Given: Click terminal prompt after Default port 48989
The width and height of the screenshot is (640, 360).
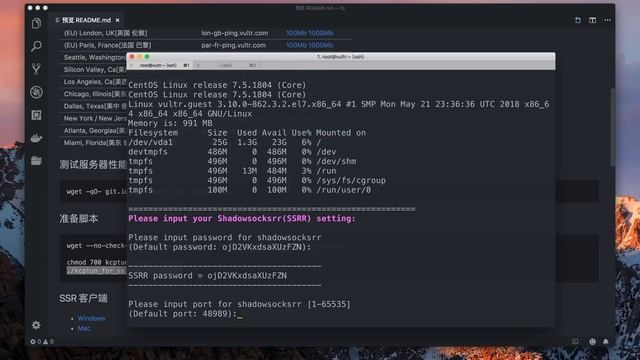Looking at the screenshot, I should (x=240, y=314).
